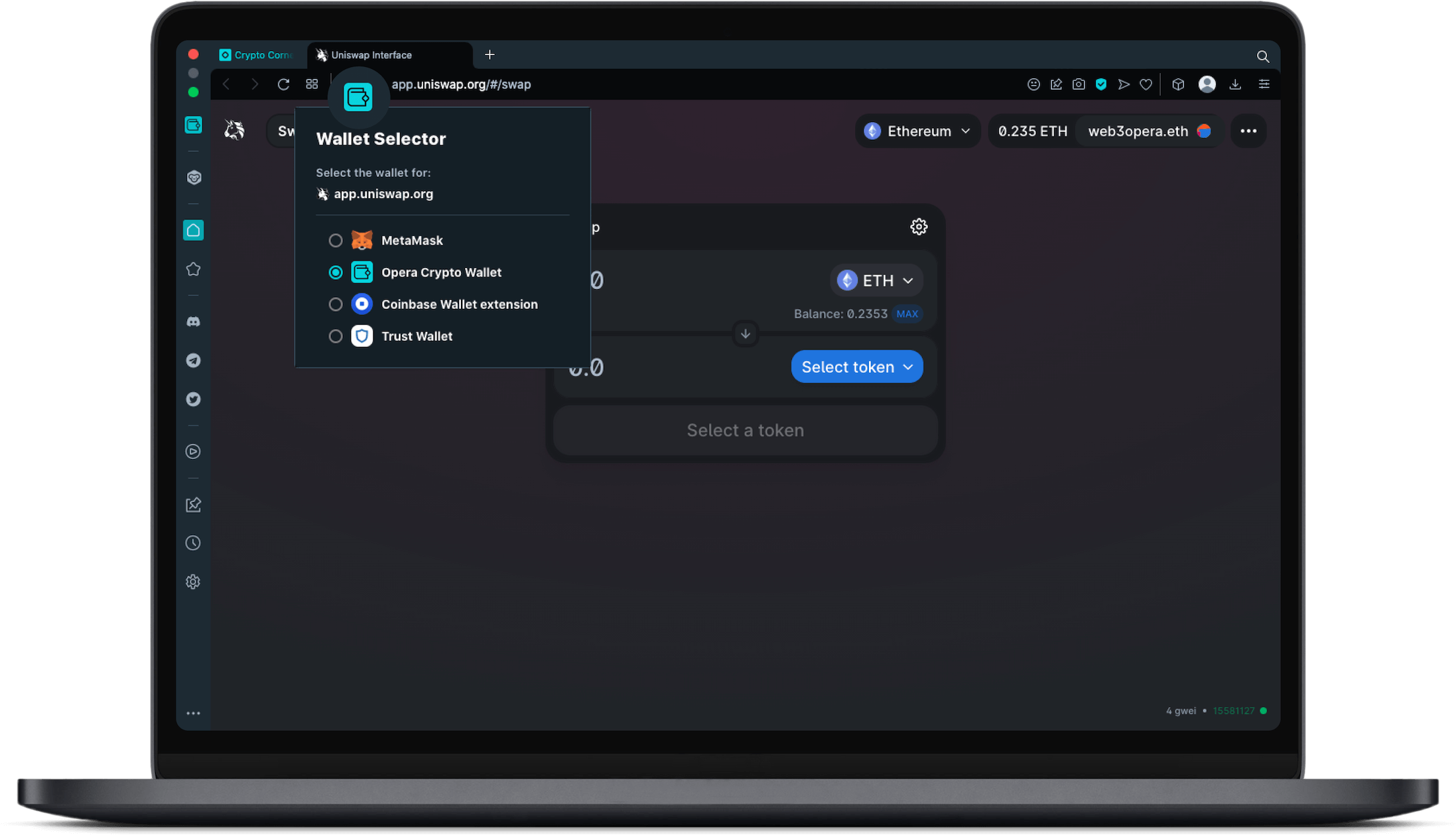Click the web3opera.eth account name
Image resolution: width=1456 pixels, height=835 pixels.
1138,131
